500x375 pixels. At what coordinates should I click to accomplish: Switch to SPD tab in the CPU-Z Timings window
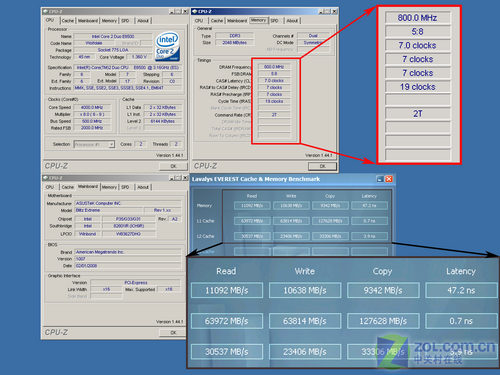(274, 21)
